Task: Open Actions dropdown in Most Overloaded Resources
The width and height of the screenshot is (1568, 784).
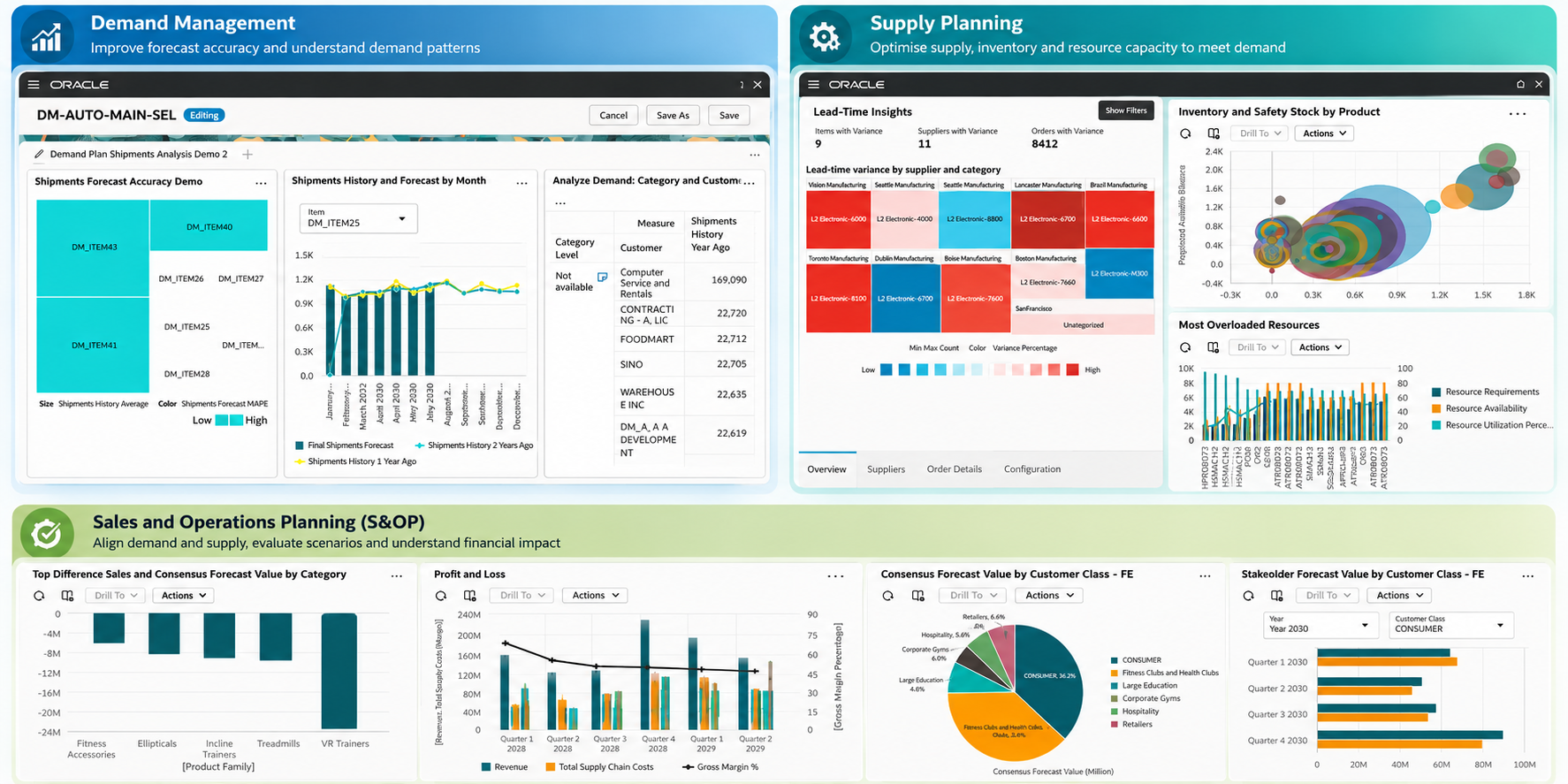Action: tap(1321, 347)
